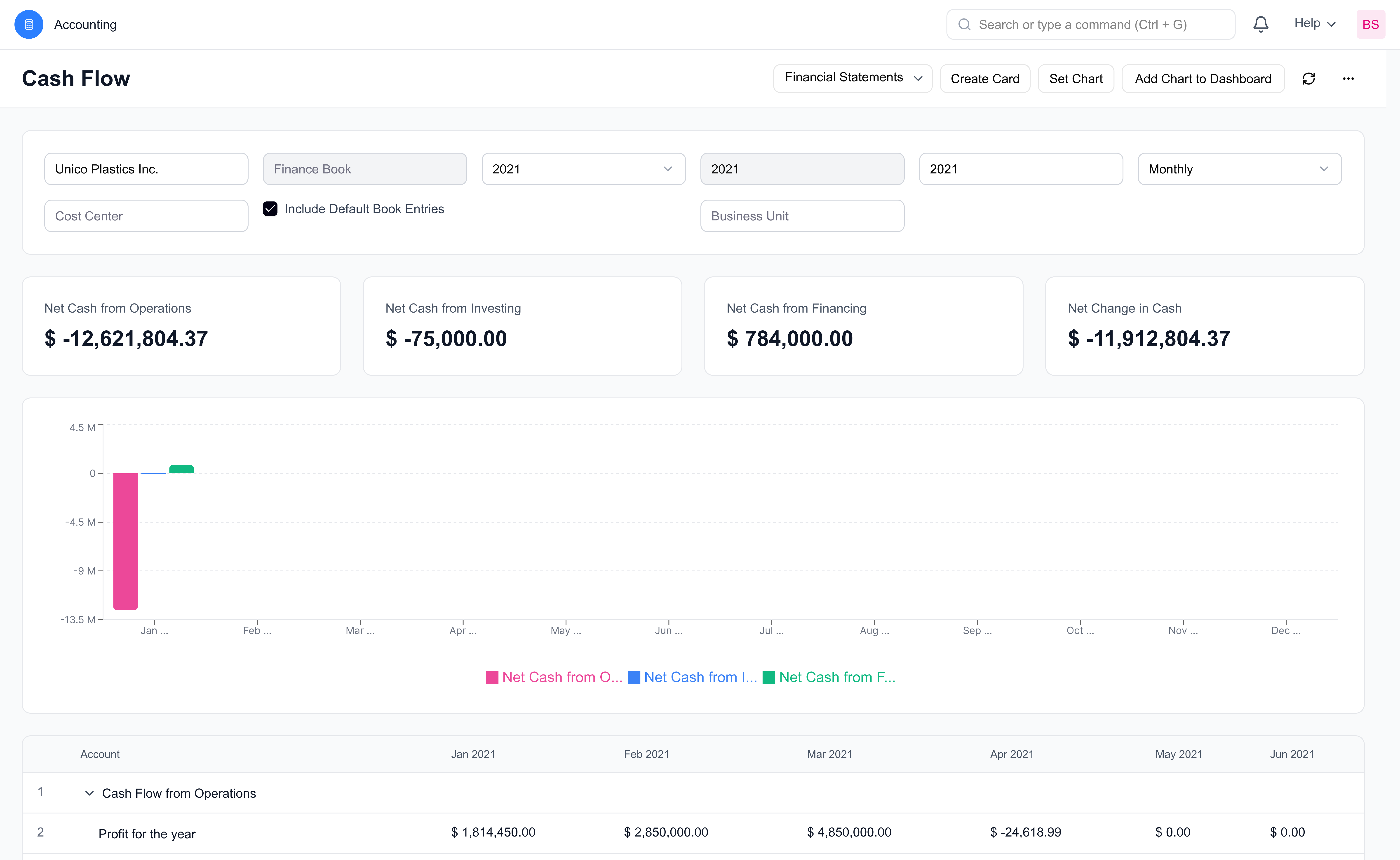Open the notifications bell
The image size is (1400, 860).
(x=1261, y=24)
